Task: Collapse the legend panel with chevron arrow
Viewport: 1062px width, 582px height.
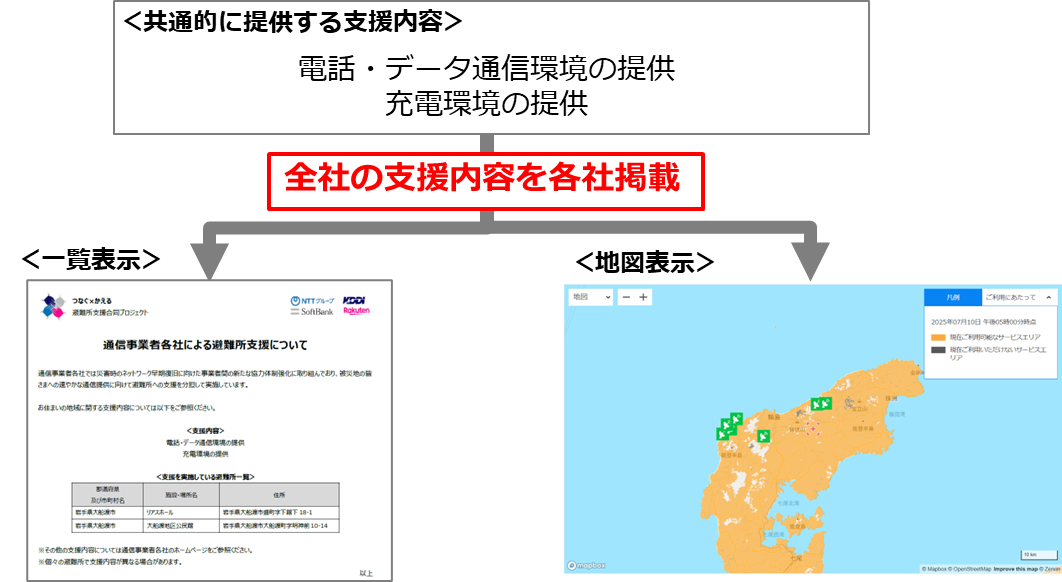Action: click(1049, 297)
